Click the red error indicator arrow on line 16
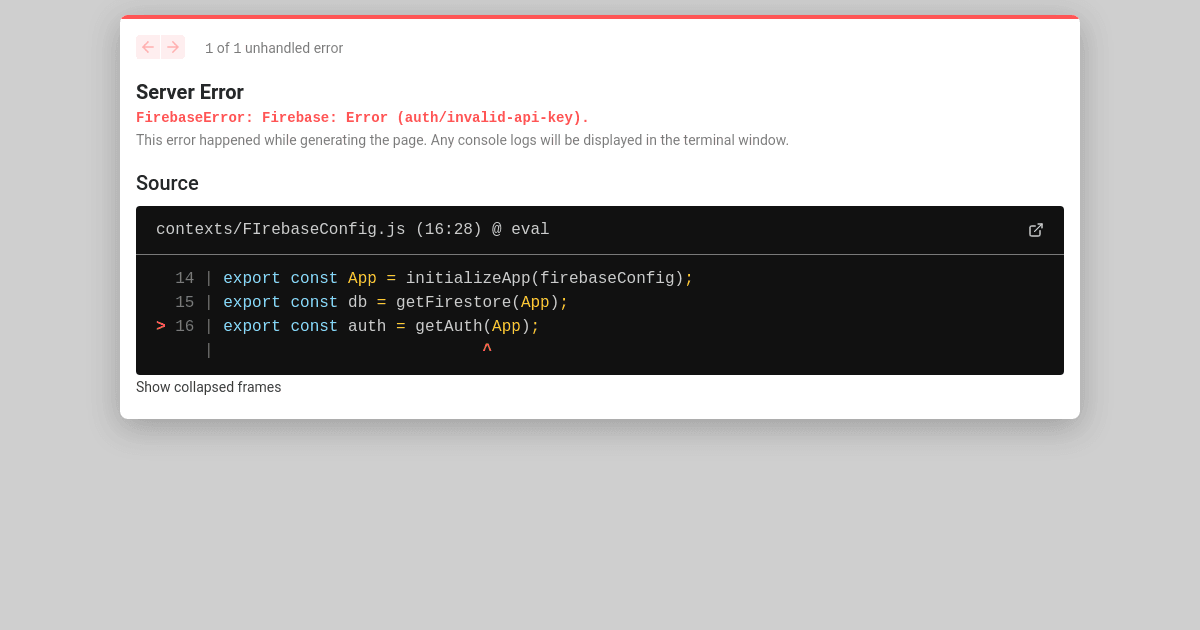Image resolution: width=1200 pixels, height=630 pixels. [160, 325]
